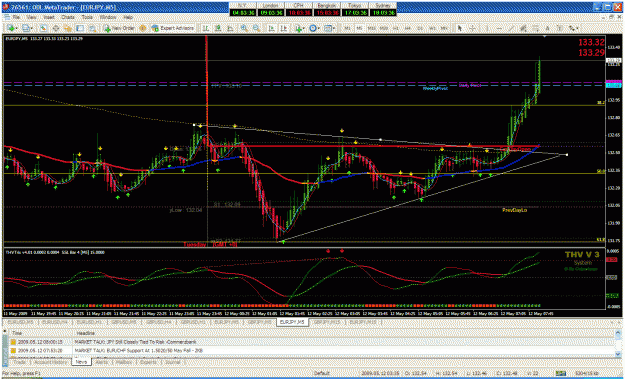Open the Help menu

[x=128, y=18]
